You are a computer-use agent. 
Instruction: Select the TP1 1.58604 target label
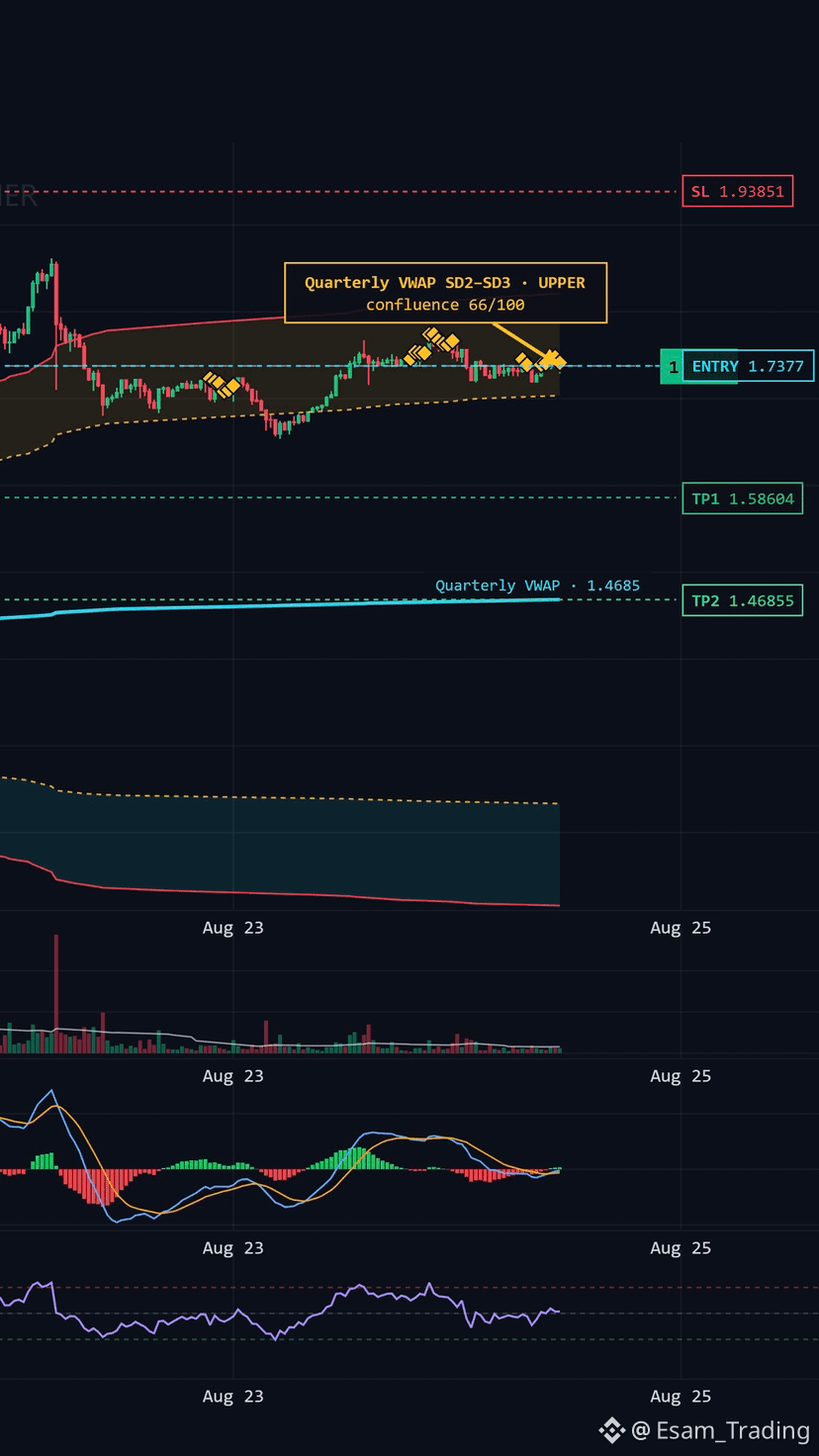(742, 499)
